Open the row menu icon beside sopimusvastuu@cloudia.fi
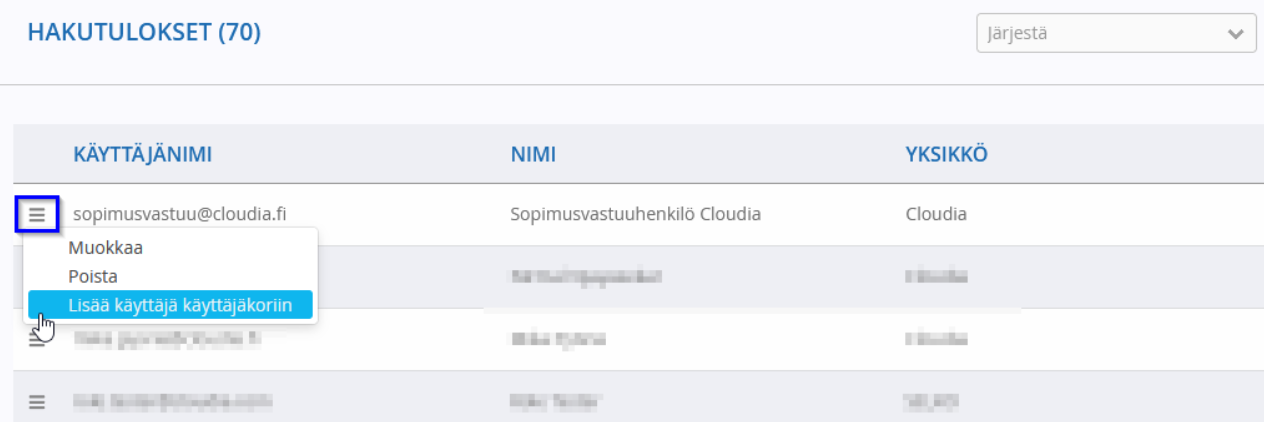The image size is (1264, 422). [x=37, y=214]
